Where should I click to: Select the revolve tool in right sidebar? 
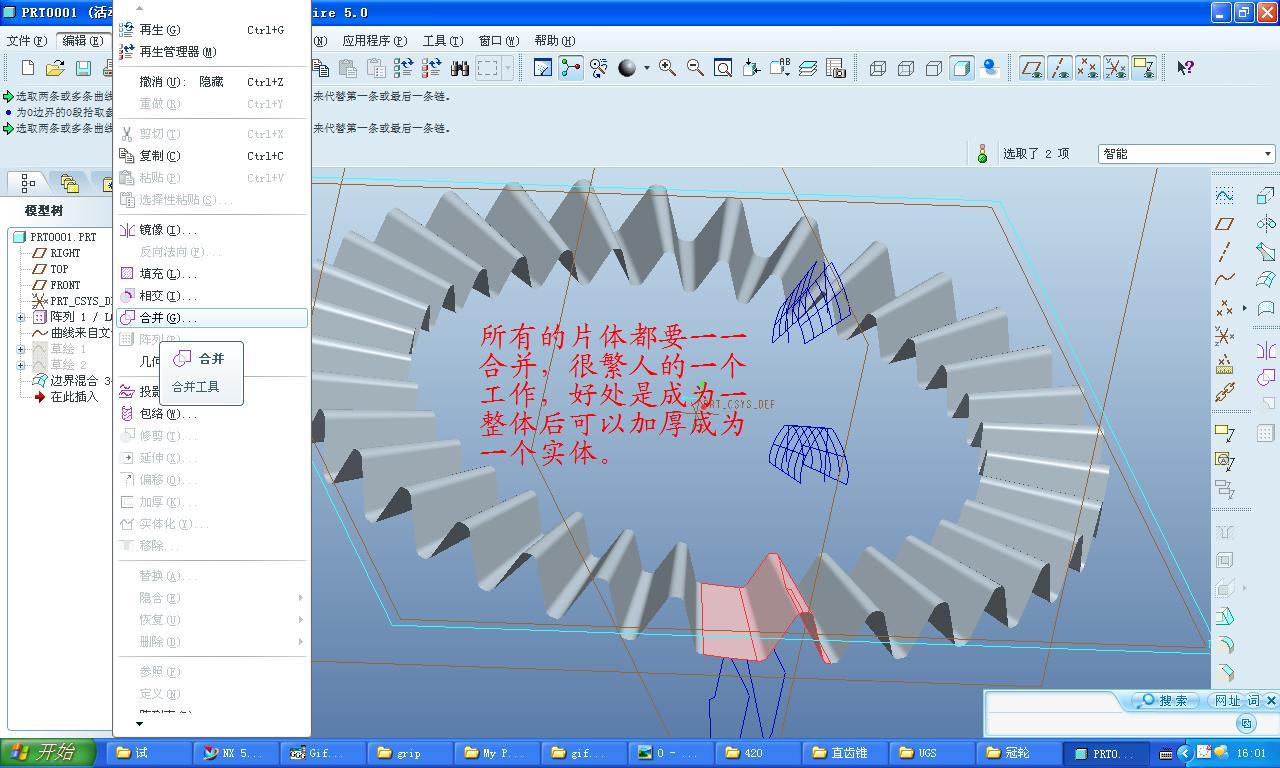tap(1266, 224)
